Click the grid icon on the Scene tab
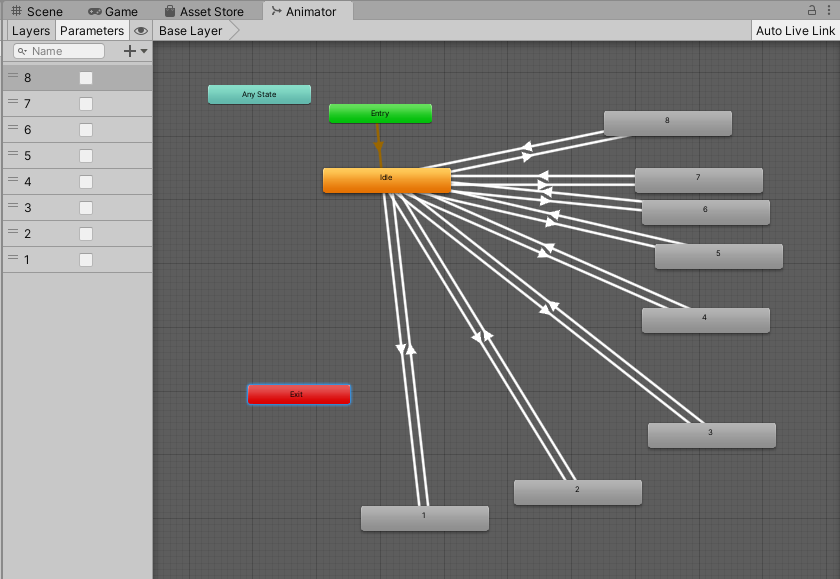Image resolution: width=840 pixels, height=579 pixels. click(16, 10)
